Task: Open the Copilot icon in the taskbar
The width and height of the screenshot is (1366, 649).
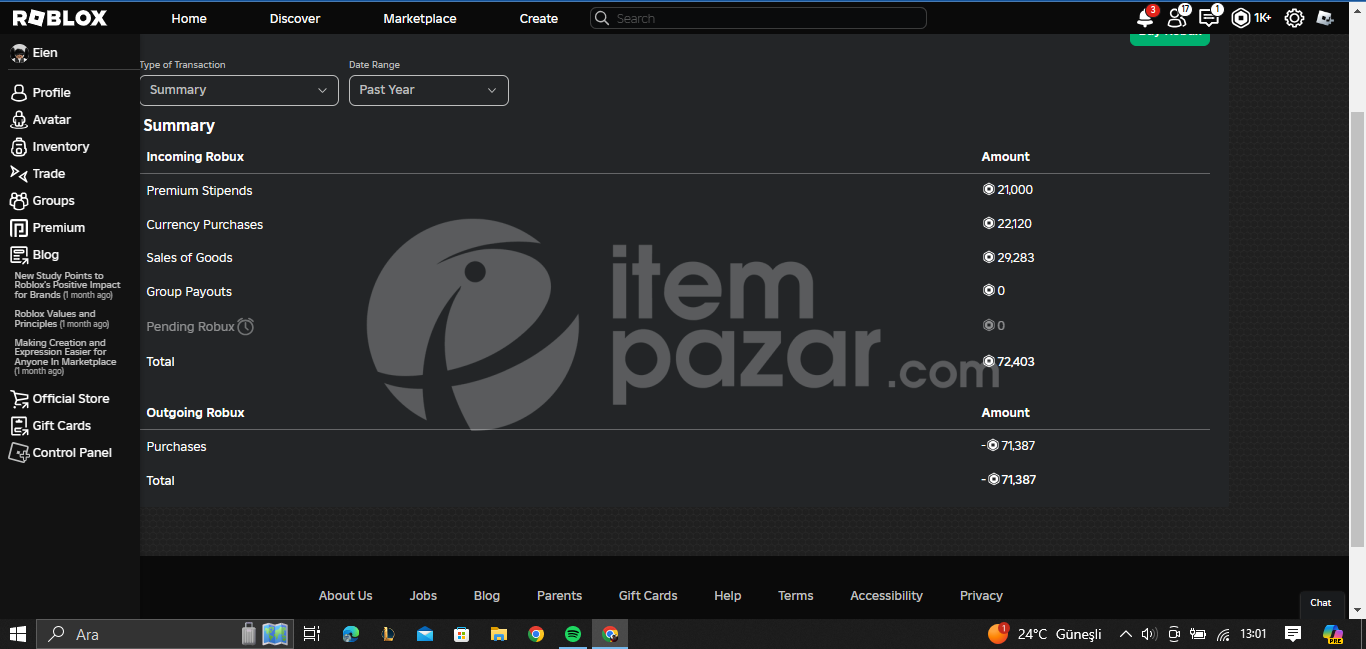Action: (x=1332, y=634)
